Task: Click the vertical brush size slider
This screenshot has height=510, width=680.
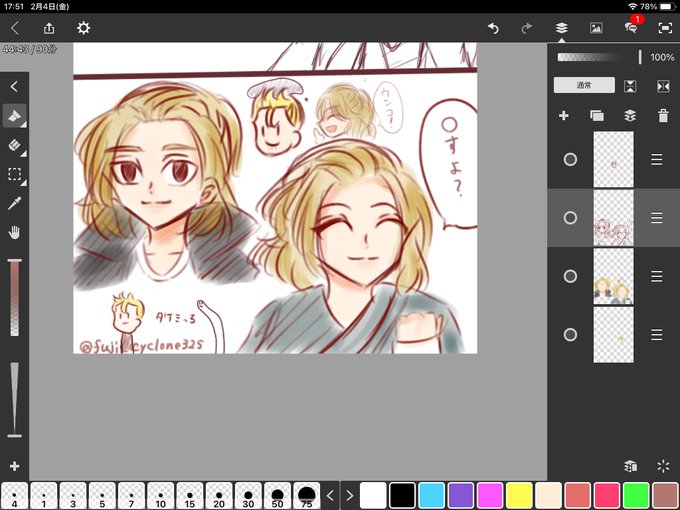Action: pyautogui.click(x=14, y=400)
